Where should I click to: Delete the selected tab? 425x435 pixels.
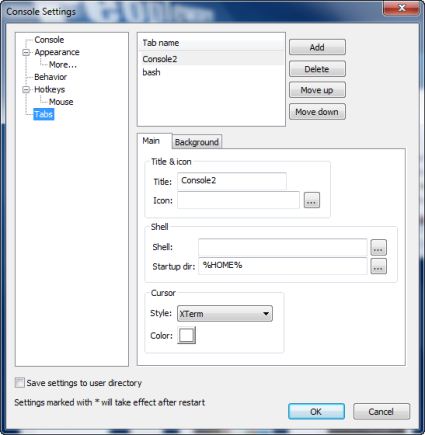tap(317, 69)
